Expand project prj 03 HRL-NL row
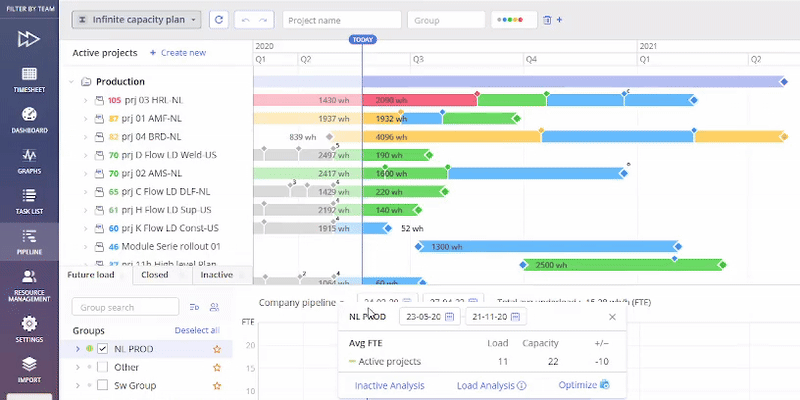This screenshot has width=800, height=400. (x=86, y=100)
